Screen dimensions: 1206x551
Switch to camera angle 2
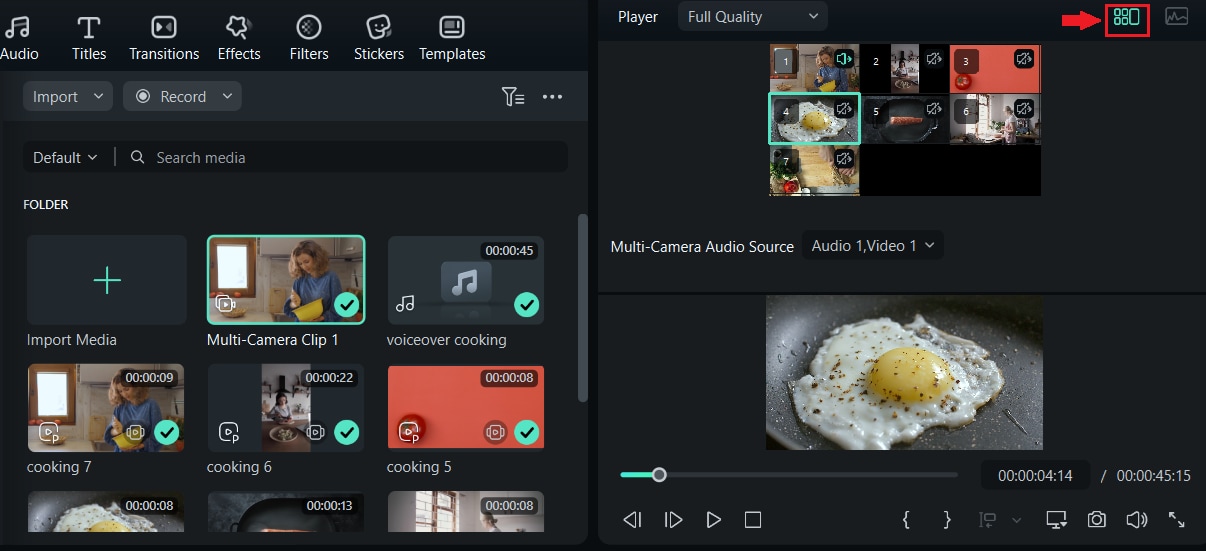tap(904, 68)
